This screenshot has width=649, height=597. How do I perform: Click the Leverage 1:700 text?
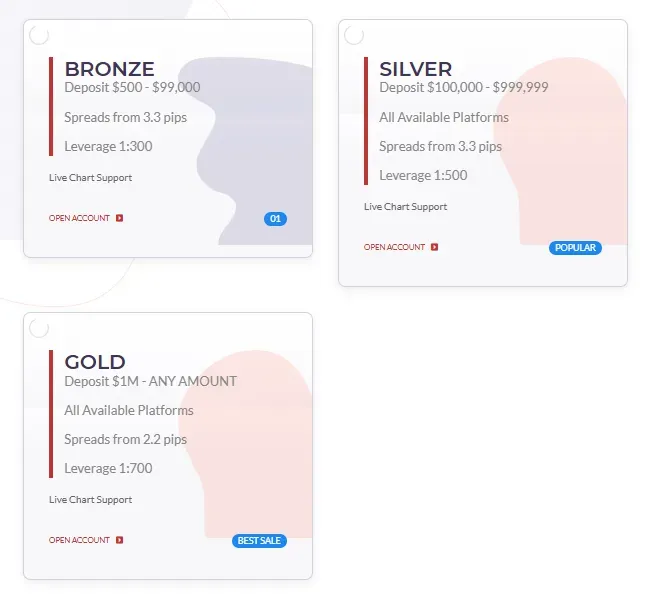click(x=108, y=468)
